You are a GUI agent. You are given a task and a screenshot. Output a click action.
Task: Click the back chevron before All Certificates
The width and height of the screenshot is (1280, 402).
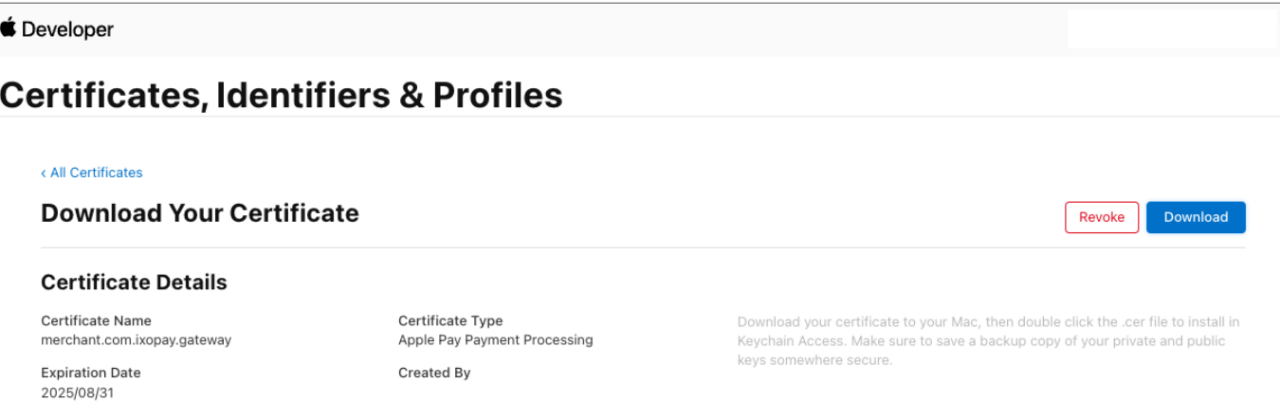point(43,173)
